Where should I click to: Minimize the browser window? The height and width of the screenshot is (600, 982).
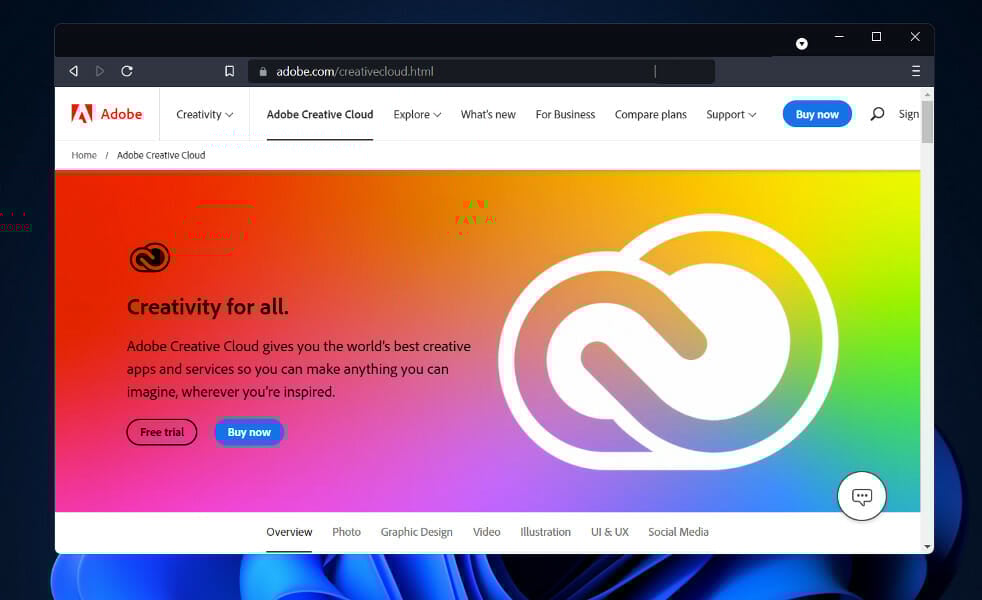[839, 37]
